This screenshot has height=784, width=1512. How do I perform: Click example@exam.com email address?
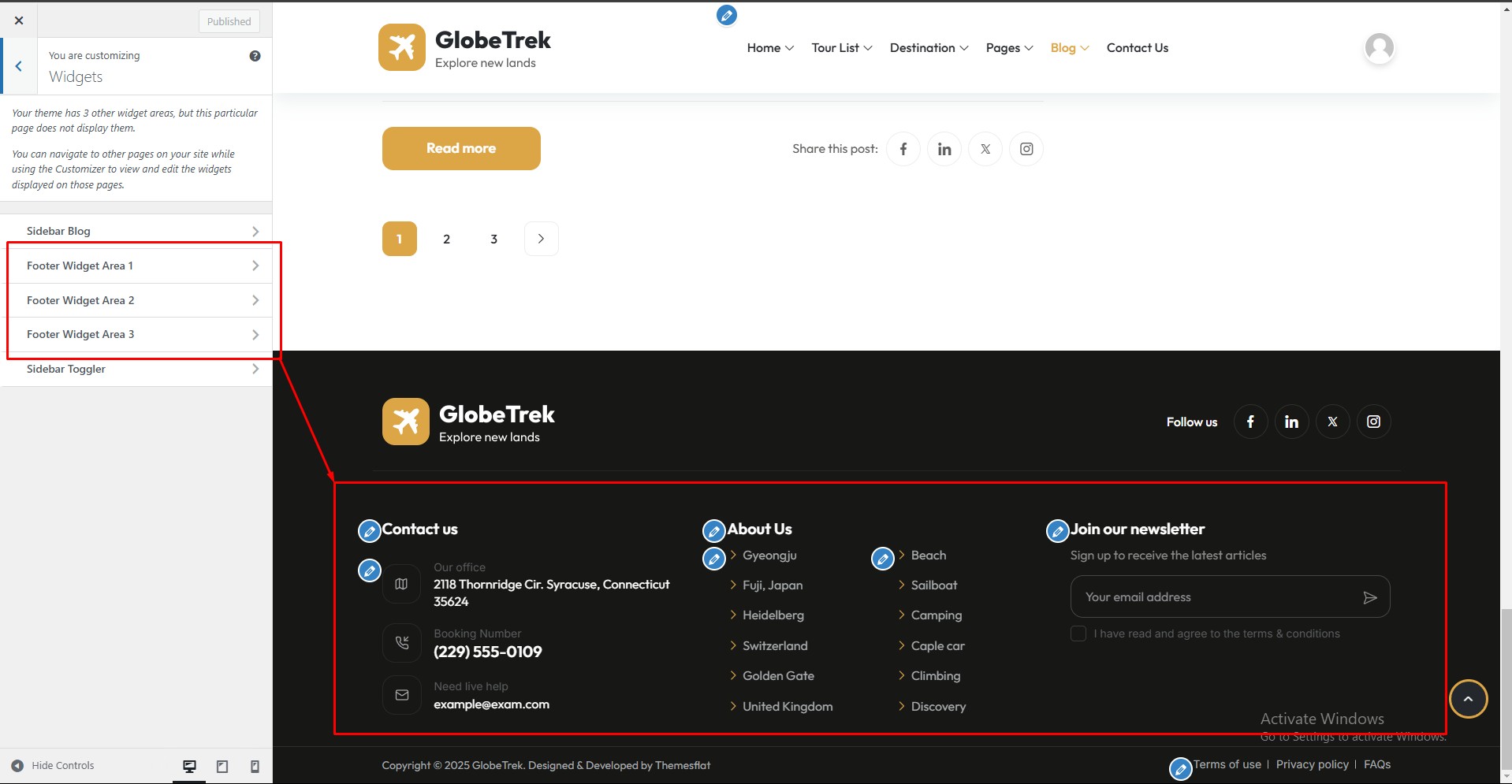click(491, 704)
